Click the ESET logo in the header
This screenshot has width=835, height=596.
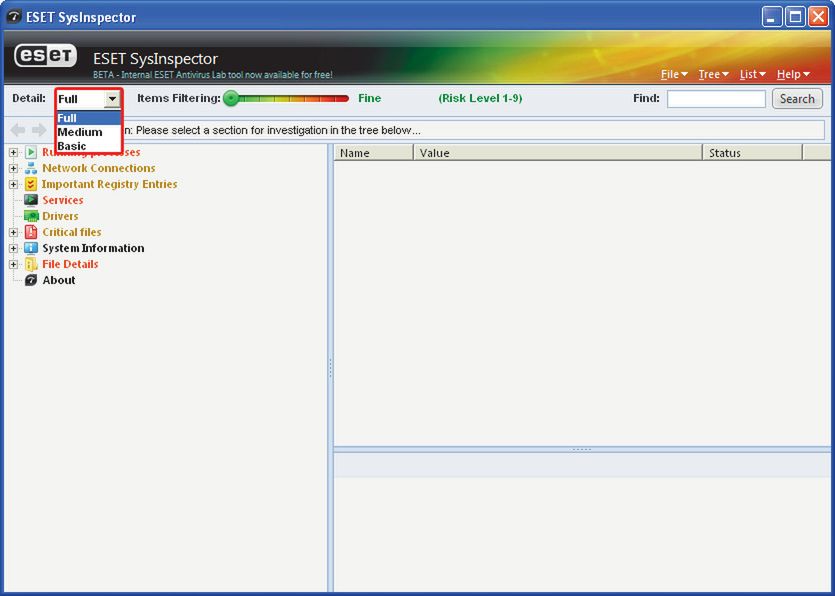coord(45,55)
